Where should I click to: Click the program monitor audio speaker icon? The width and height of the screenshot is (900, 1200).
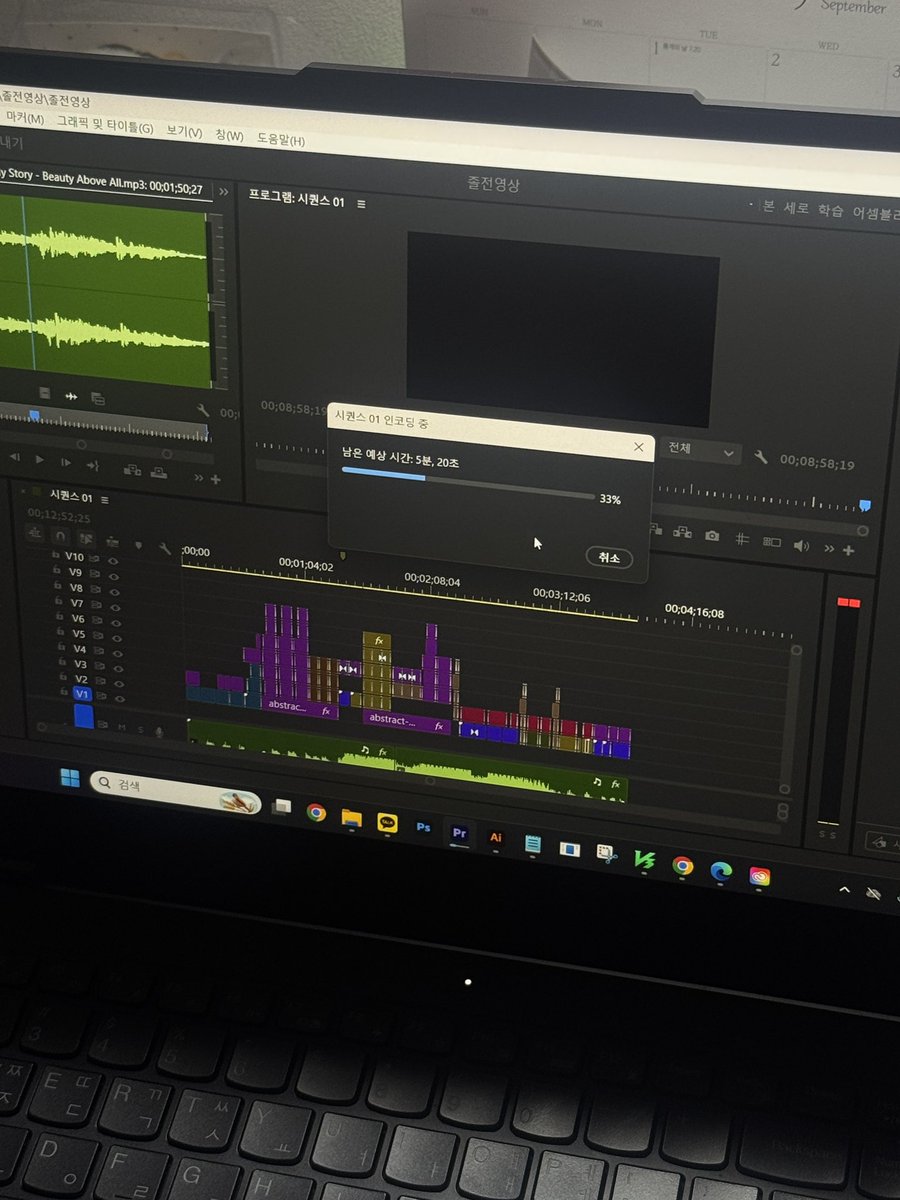[801, 546]
